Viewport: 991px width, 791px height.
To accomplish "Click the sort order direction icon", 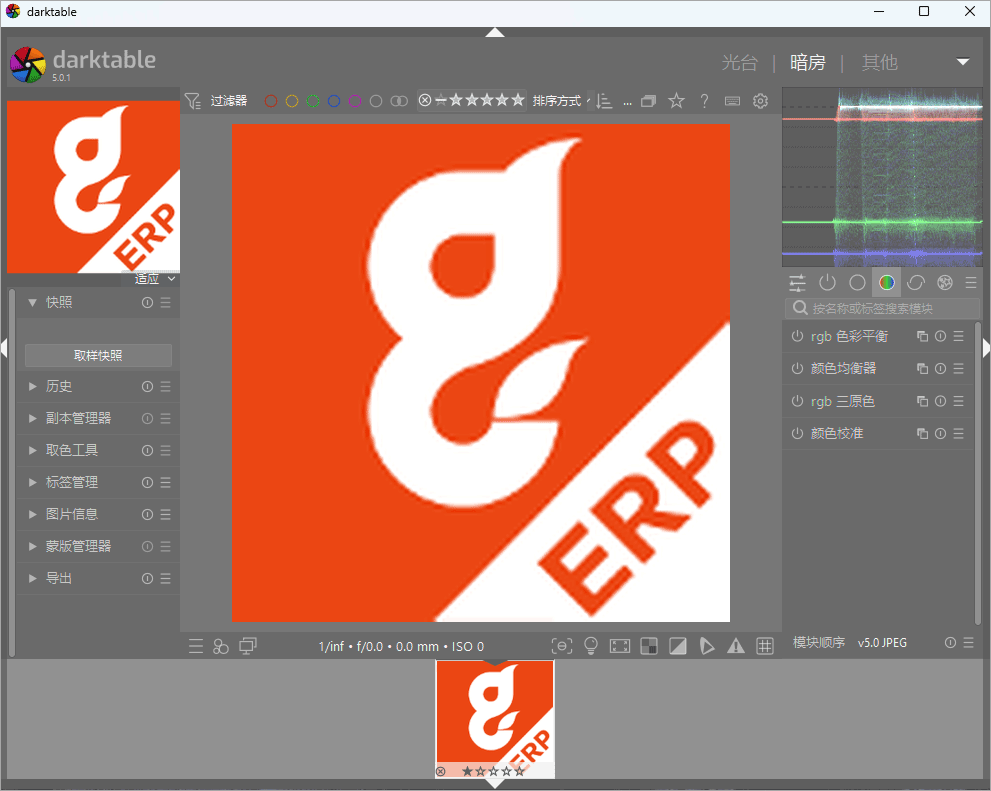I will coord(603,101).
